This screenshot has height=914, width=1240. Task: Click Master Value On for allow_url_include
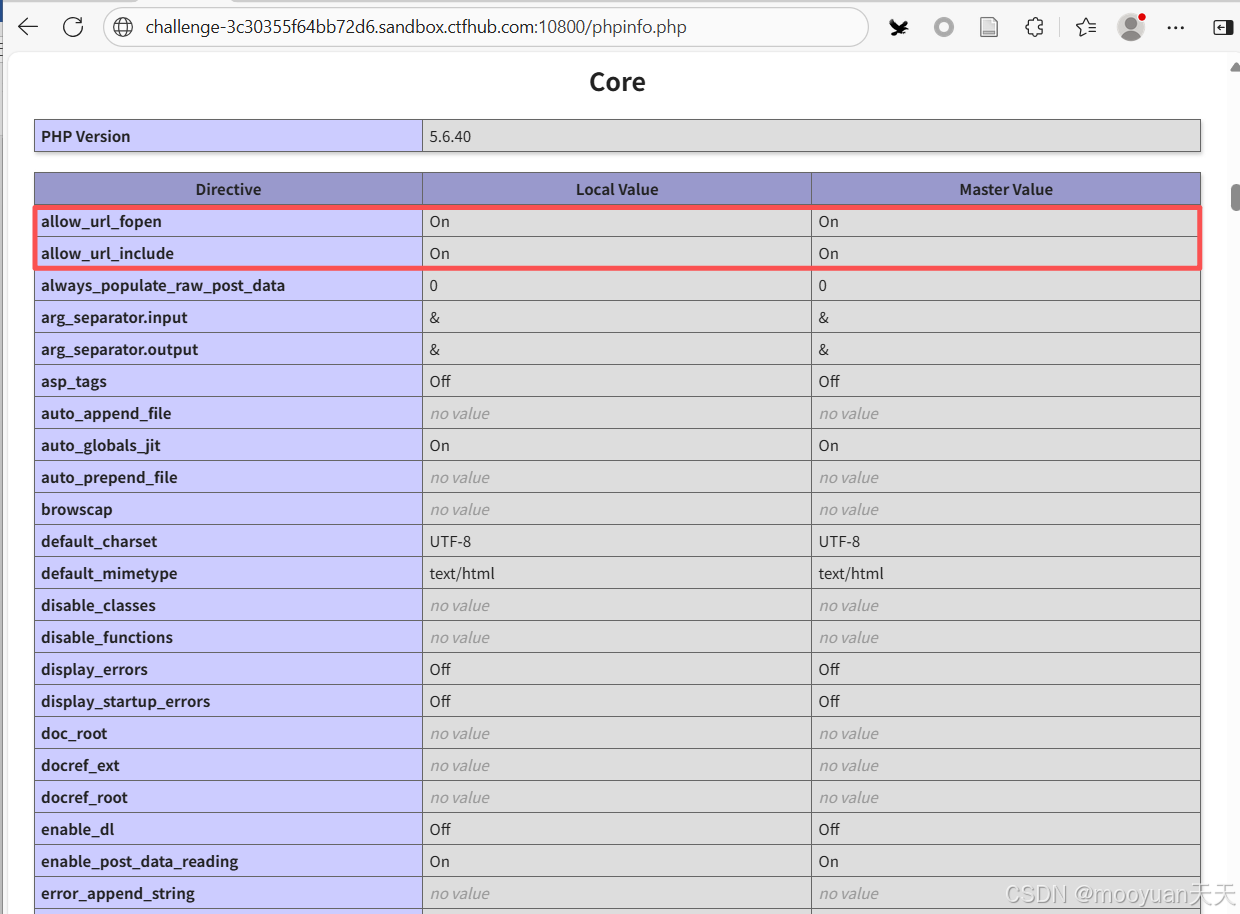pos(828,253)
